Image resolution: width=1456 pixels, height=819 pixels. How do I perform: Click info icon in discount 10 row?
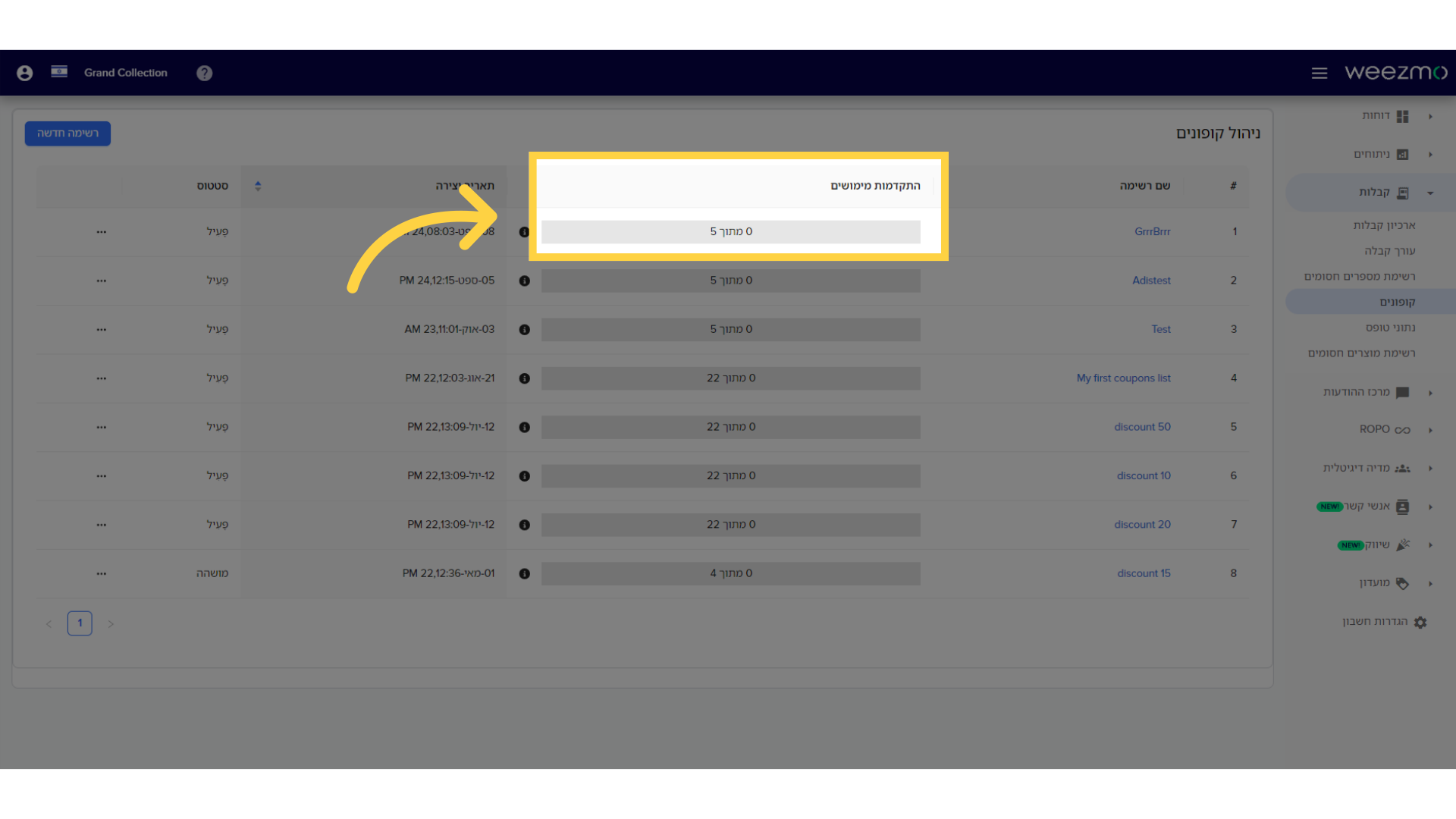(x=525, y=476)
